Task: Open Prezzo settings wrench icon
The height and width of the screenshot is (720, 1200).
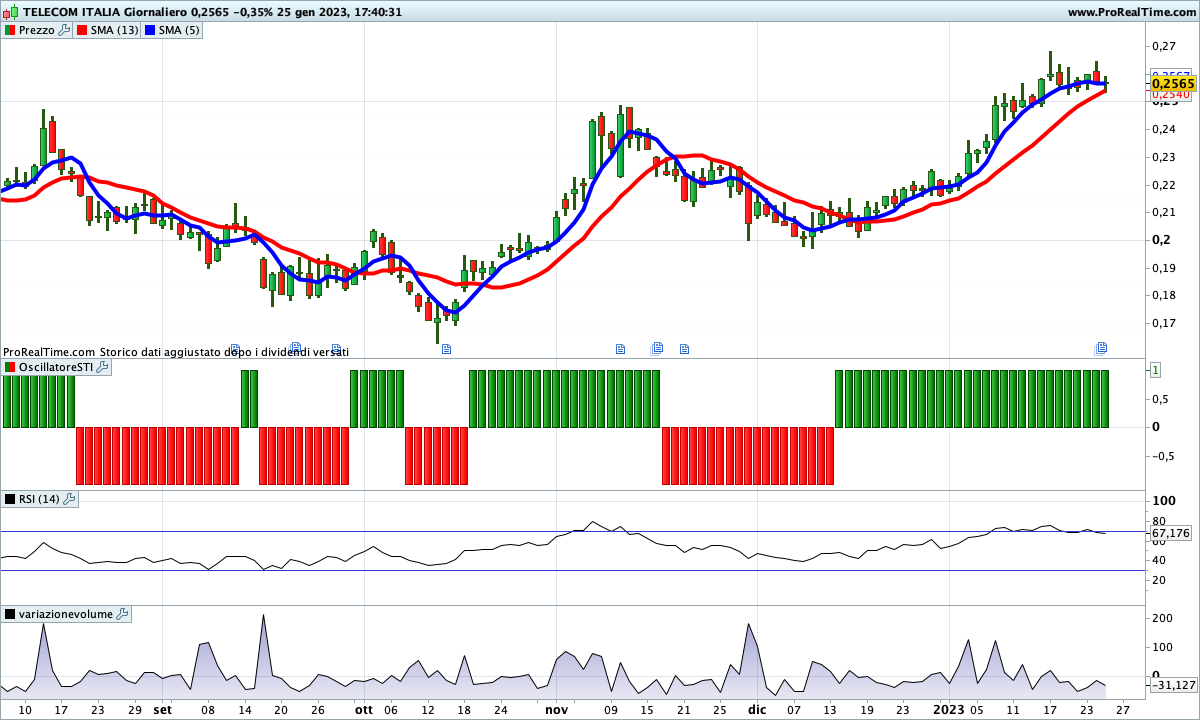Action: (x=64, y=30)
